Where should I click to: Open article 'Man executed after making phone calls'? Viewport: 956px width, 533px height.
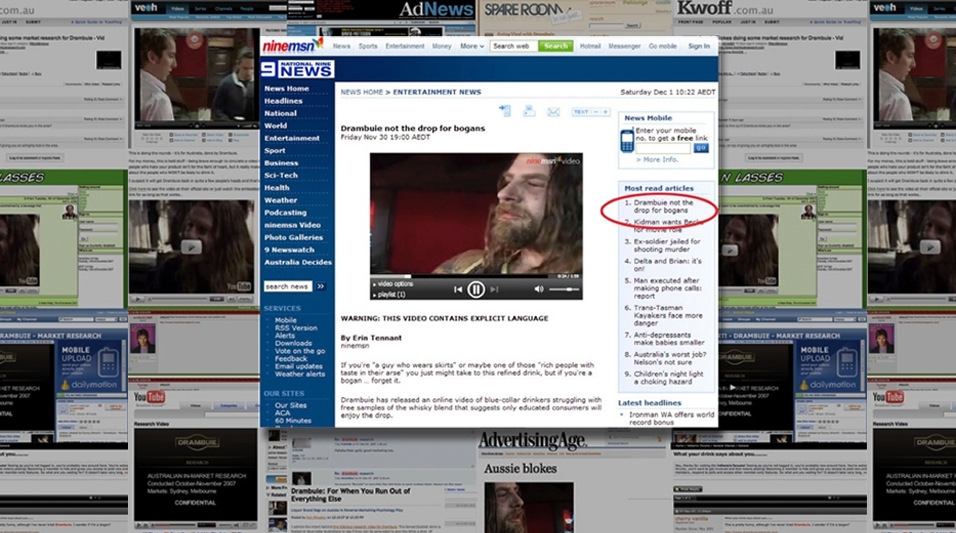tap(668, 288)
